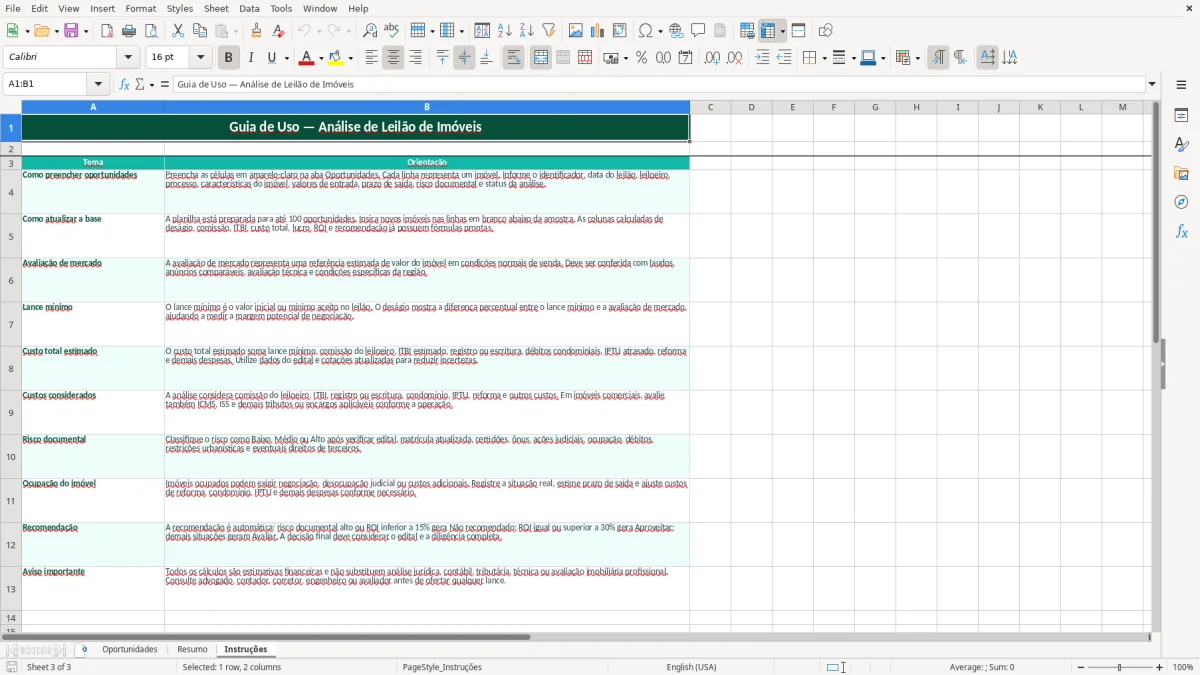This screenshot has width=1200, height=675.
Task: Click Format as Percent icon
Action: [x=641, y=58]
